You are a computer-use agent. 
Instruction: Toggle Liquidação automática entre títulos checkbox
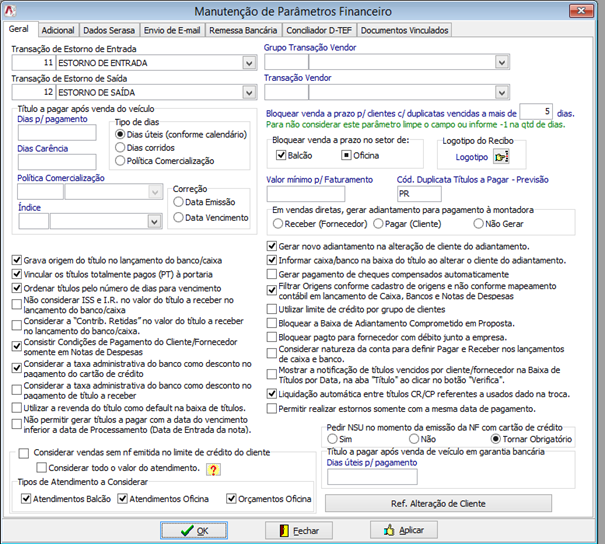tap(272, 394)
